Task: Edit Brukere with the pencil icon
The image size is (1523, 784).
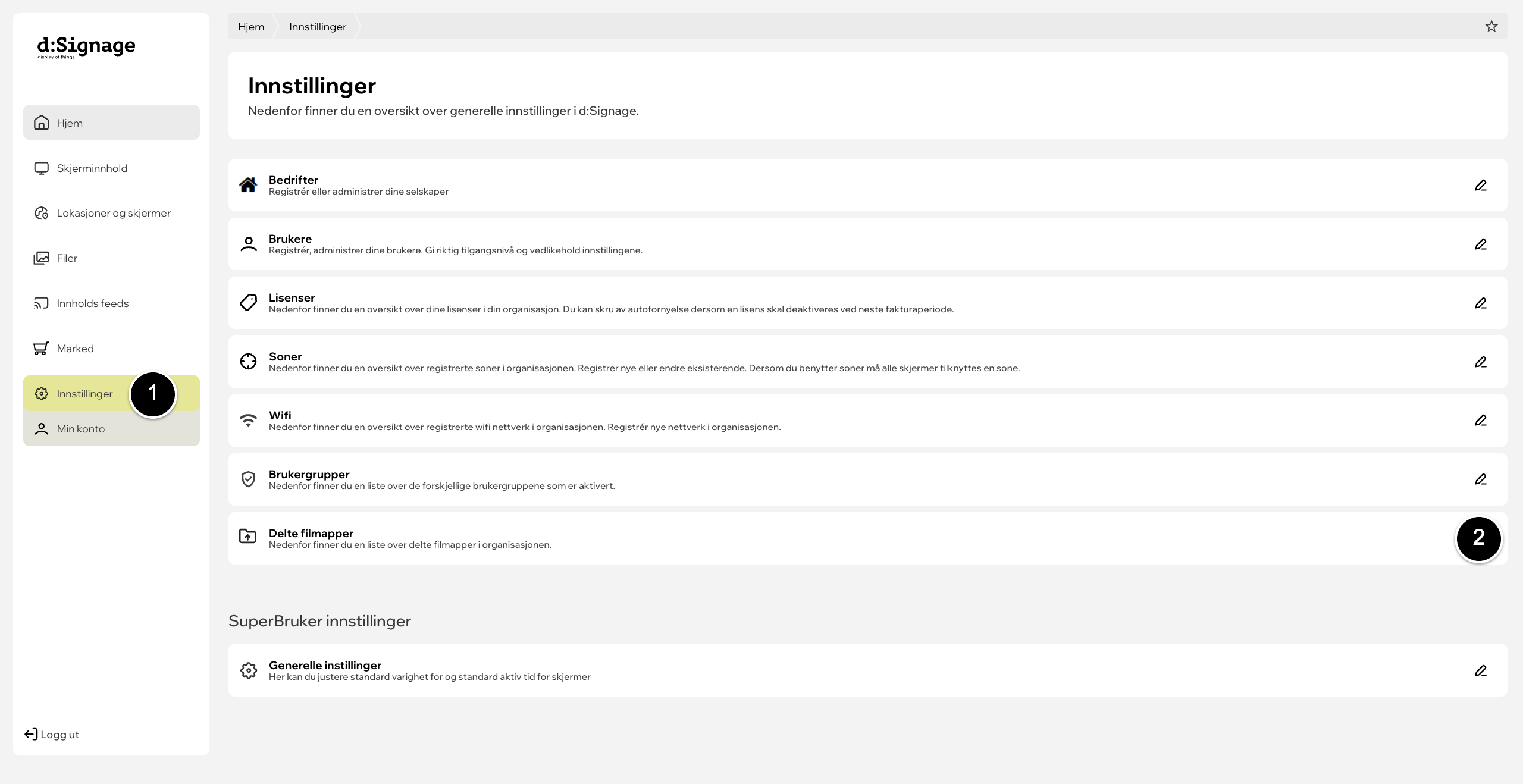Action: (x=1481, y=244)
